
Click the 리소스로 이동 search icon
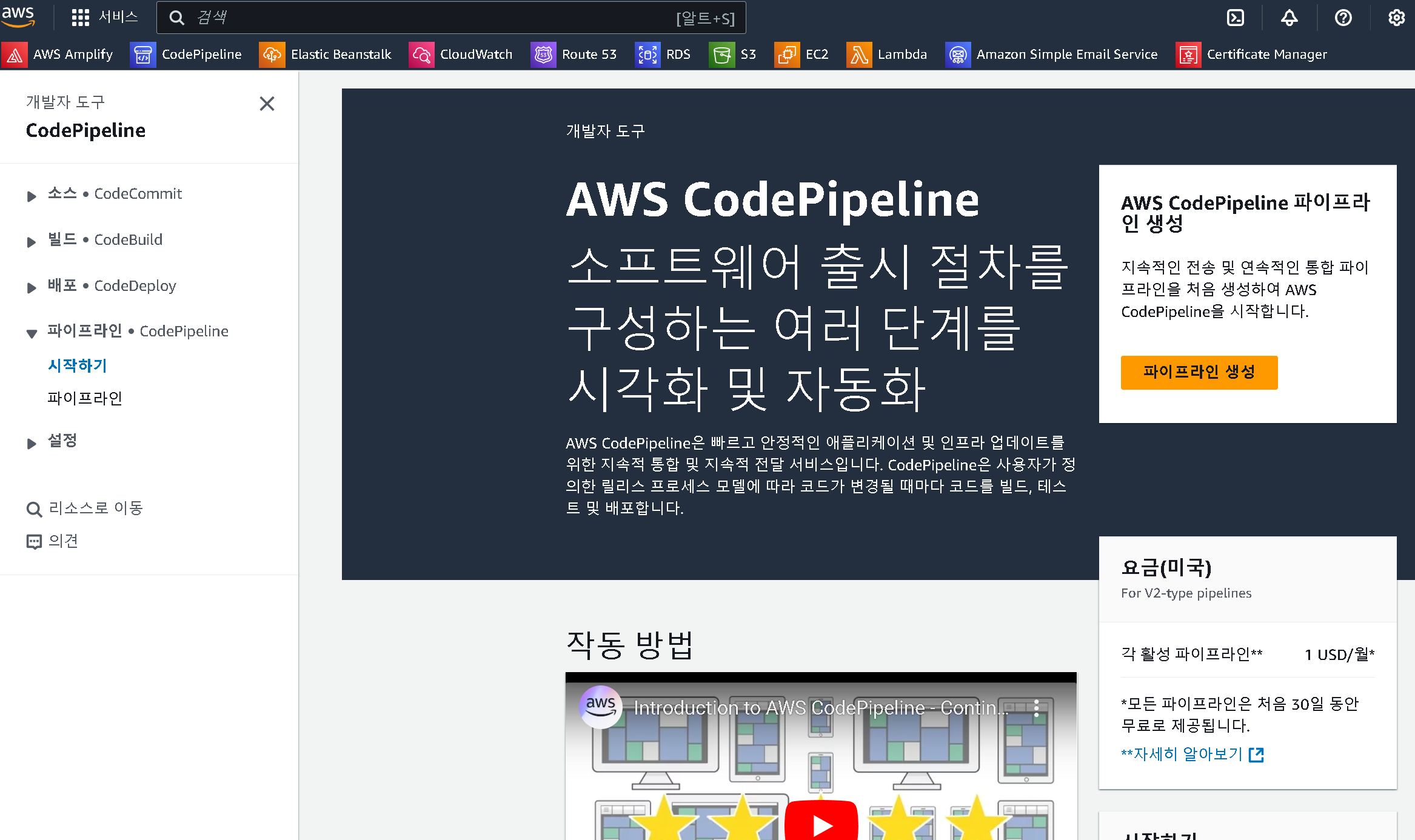34,509
